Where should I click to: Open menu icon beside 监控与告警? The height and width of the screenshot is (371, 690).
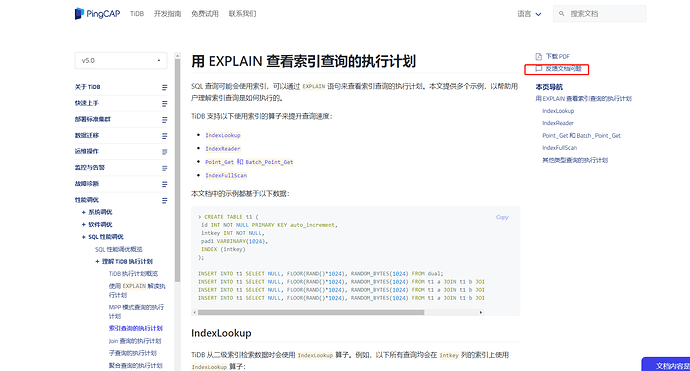click(x=164, y=168)
